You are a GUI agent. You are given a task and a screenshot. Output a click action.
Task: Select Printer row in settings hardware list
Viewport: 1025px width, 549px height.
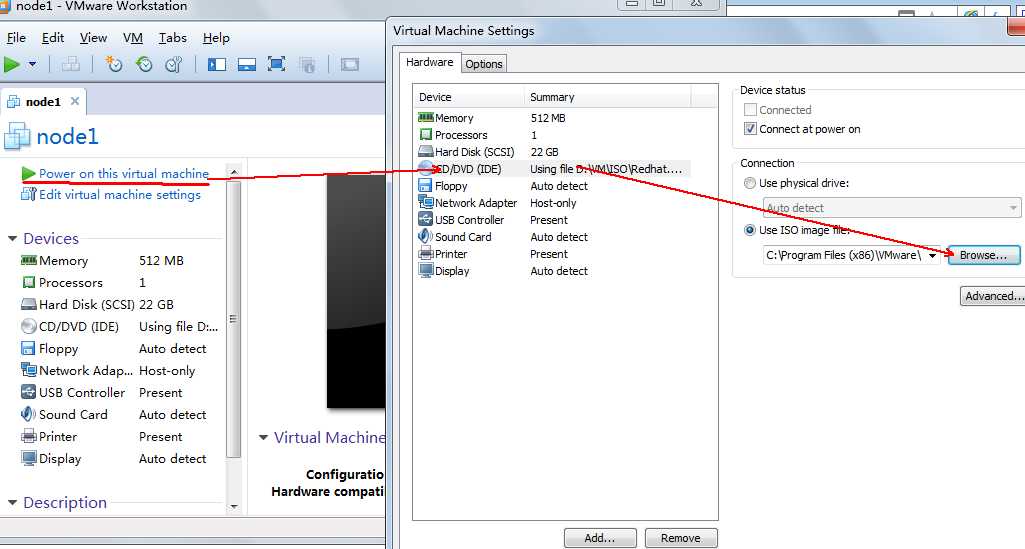tap(554, 254)
